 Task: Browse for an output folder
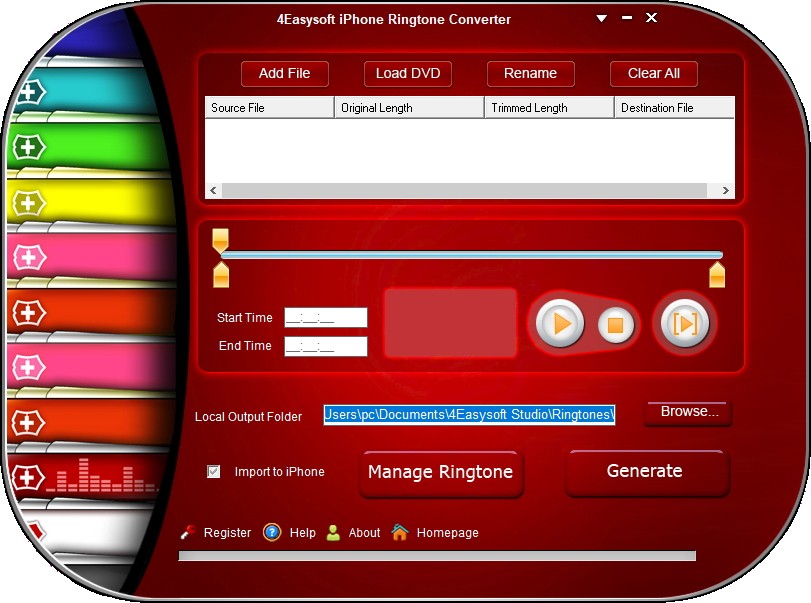[x=688, y=413]
